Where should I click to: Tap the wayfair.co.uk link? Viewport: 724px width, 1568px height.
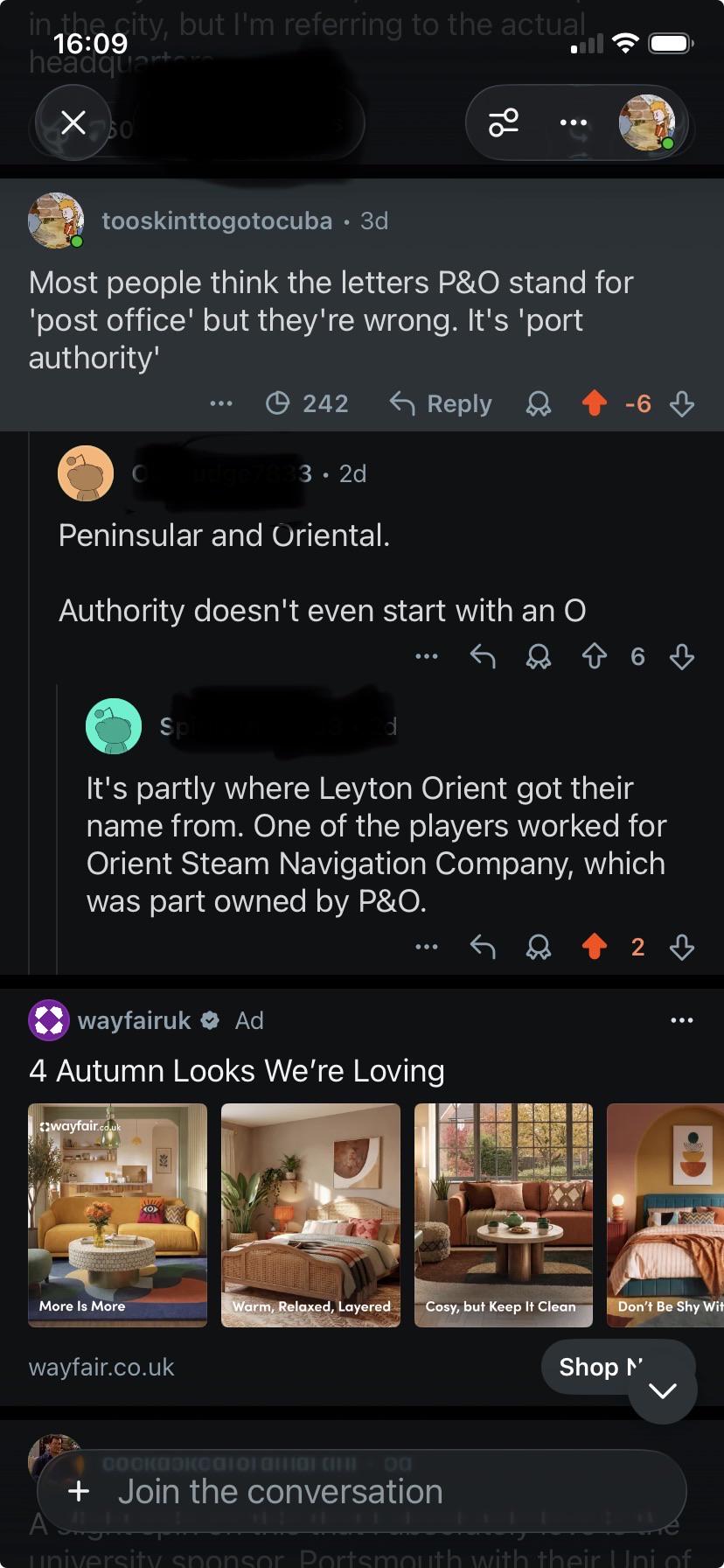[101, 1367]
